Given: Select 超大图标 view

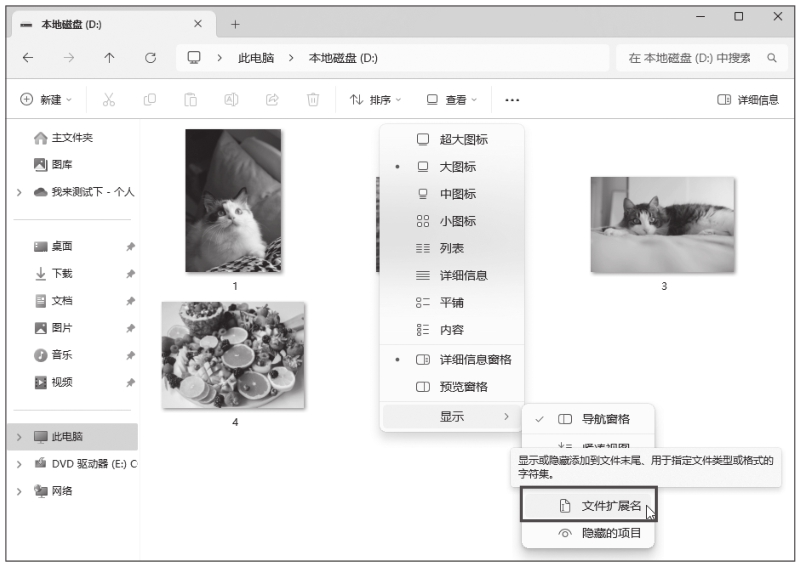Looking at the screenshot, I should pos(452,139).
